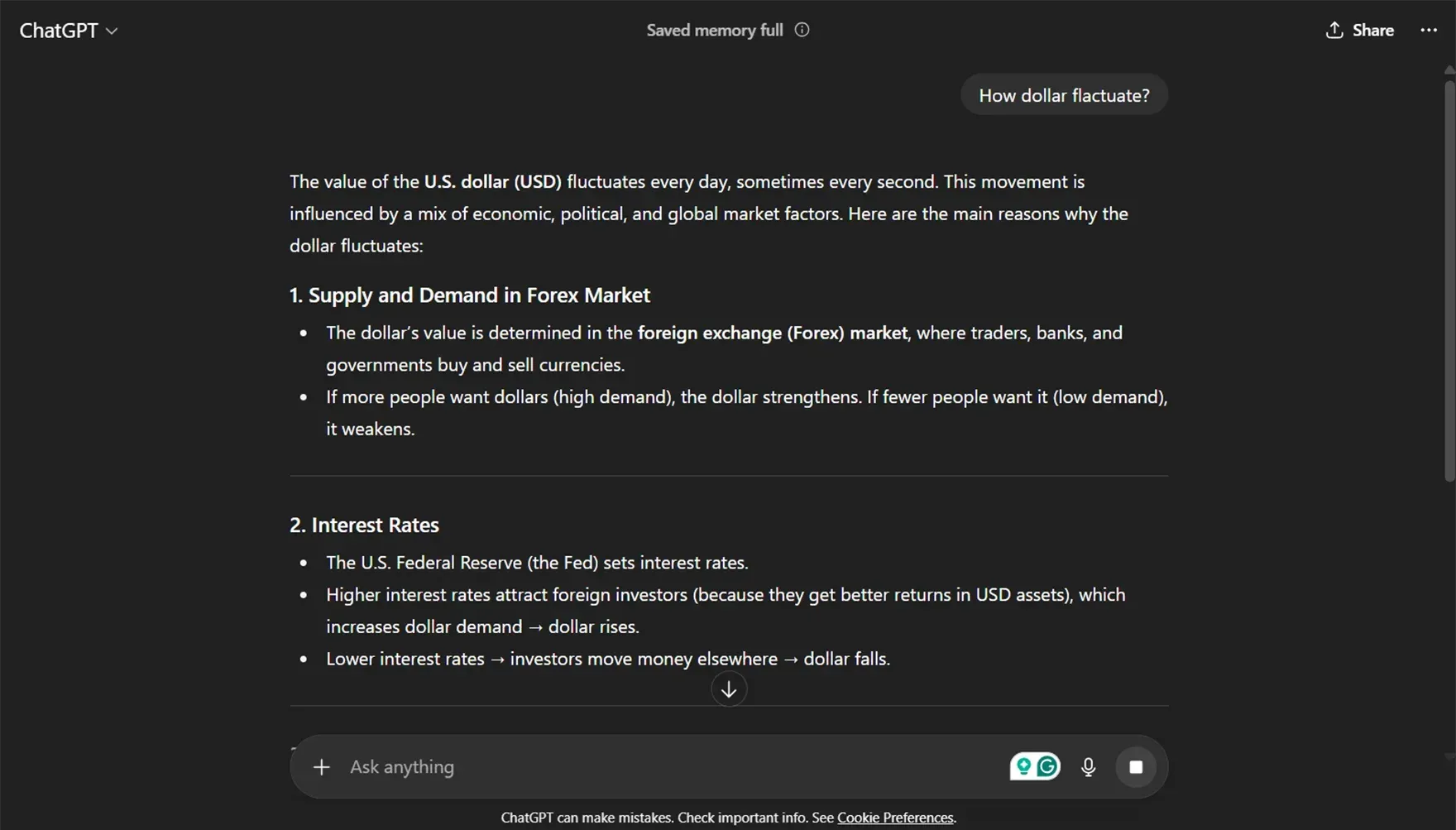
Task: Click the plus icon to attach files
Action: [322, 767]
